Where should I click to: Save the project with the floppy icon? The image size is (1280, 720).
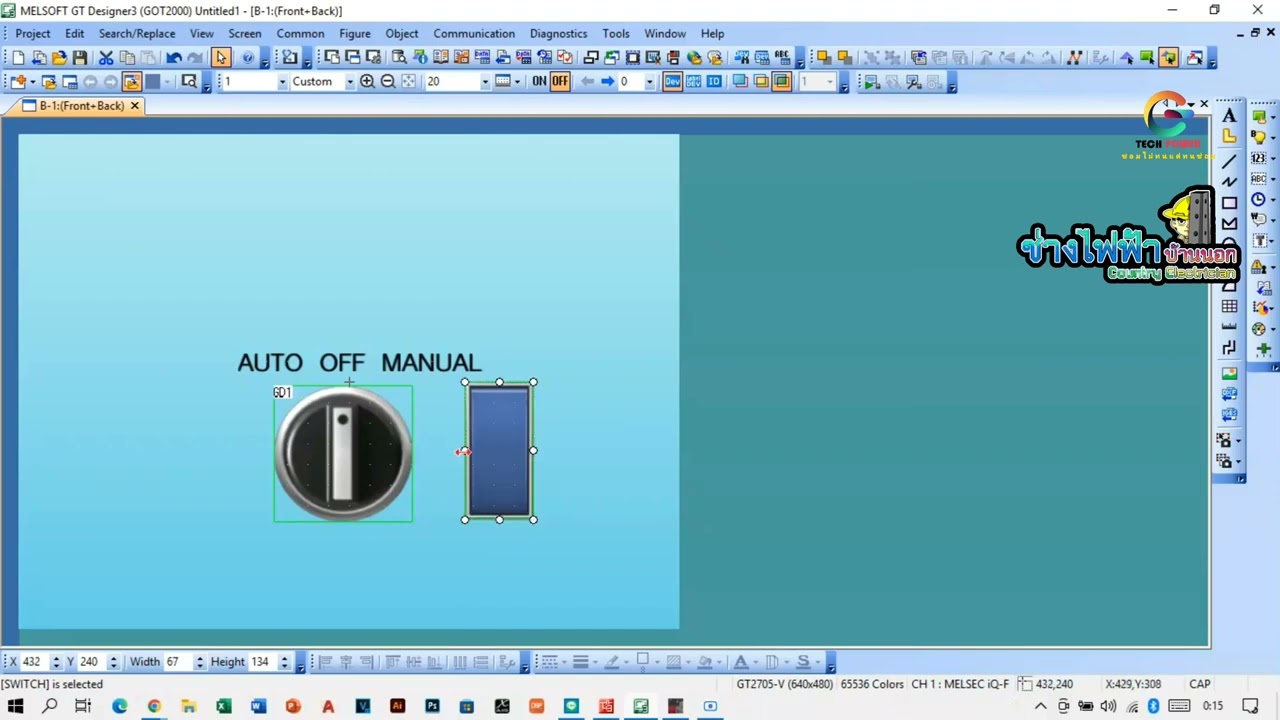(80, 58)
